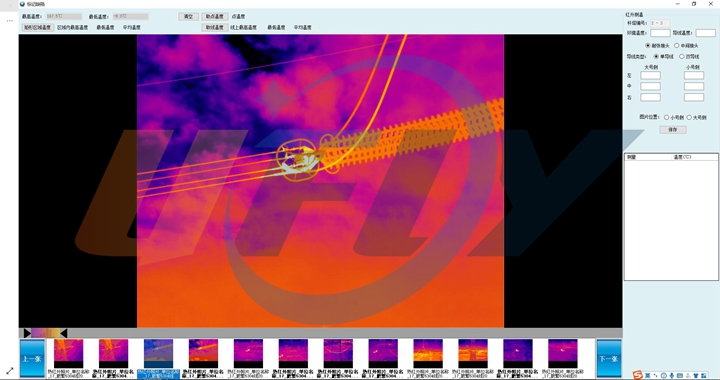This screenshot has height=380, width=720.
Task: Click the 取点温度 point temperature button
Action: [x=214, y=17]
